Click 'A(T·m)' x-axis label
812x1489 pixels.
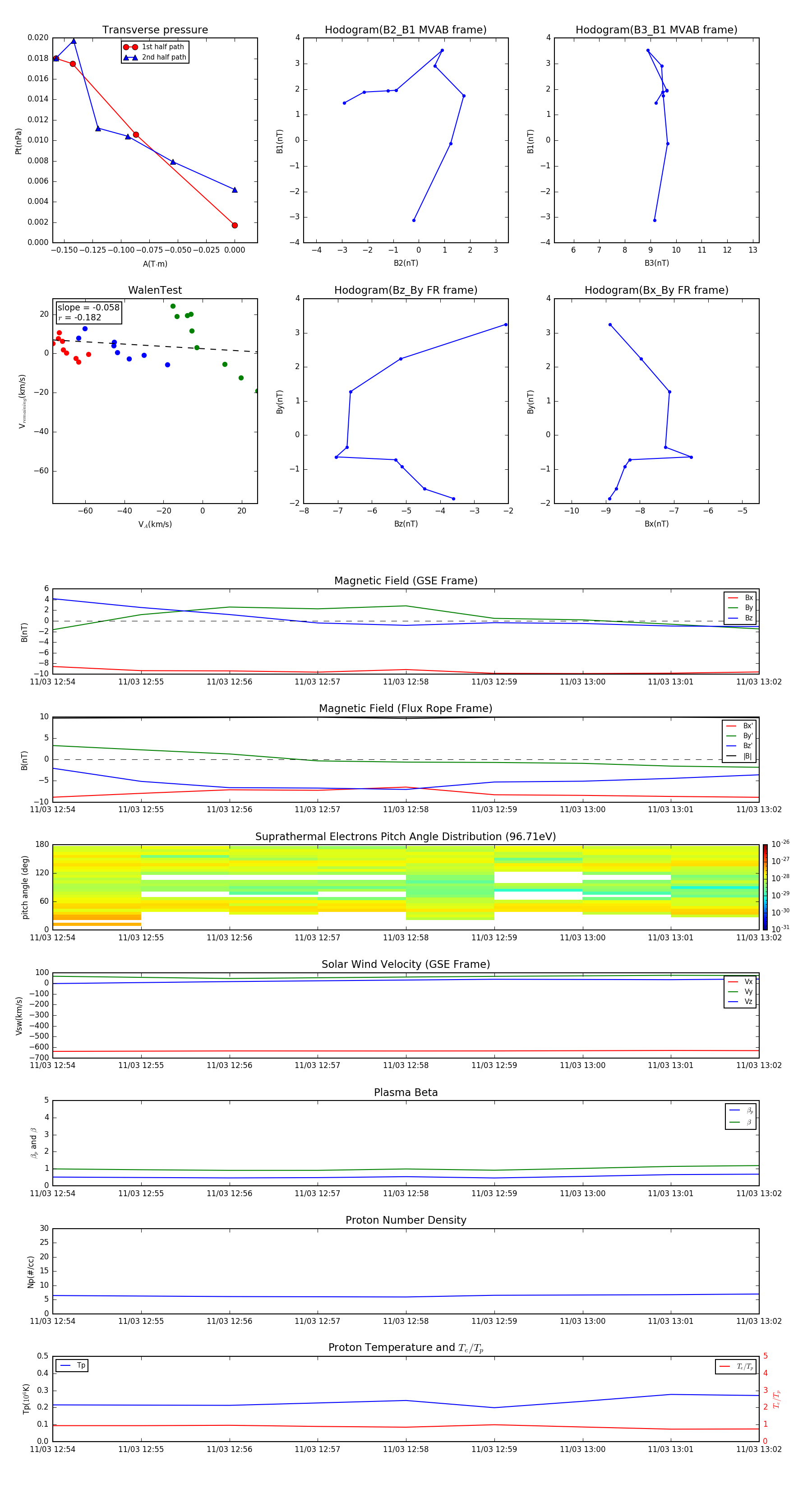155,264
